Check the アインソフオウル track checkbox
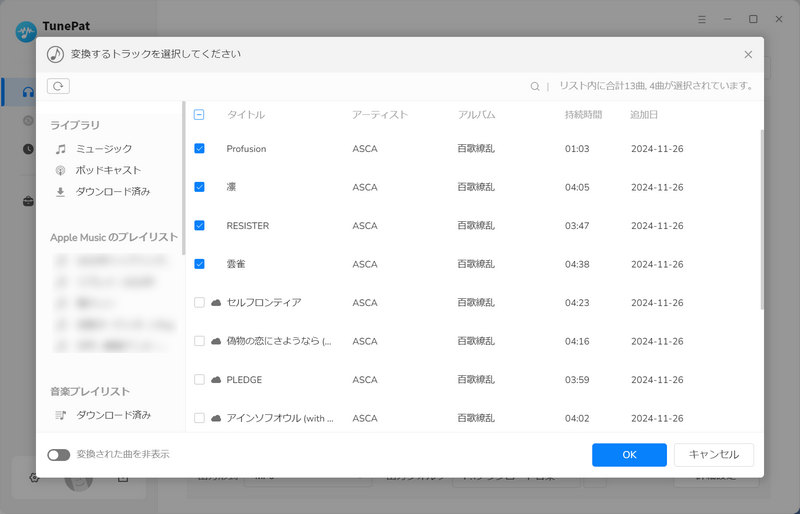800x514 pixels. (199, 418)
